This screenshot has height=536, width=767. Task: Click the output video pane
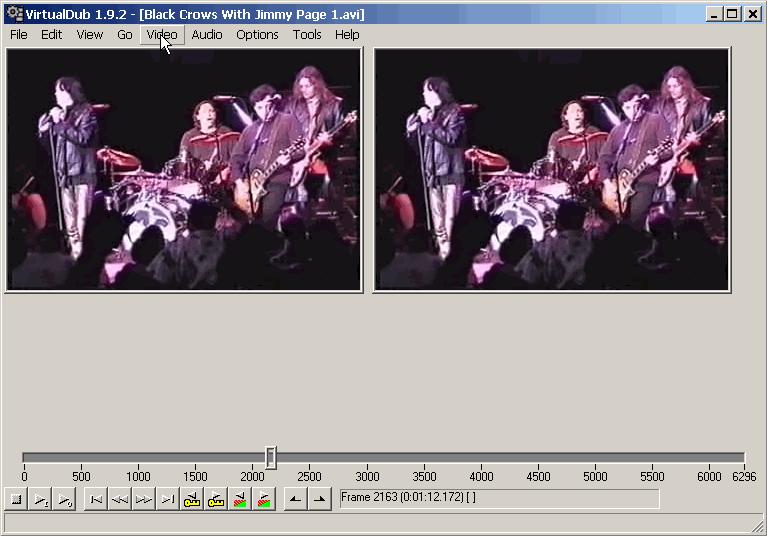pyautogui.click(x=552, y=170)
